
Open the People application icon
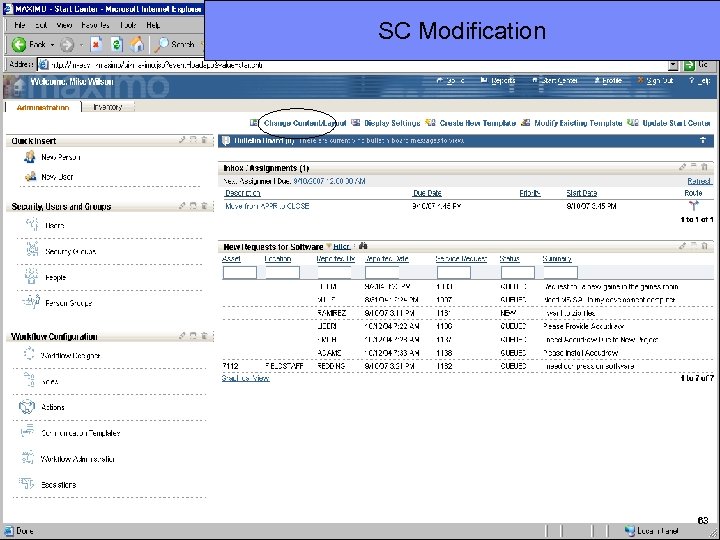(x=31, y=276)
